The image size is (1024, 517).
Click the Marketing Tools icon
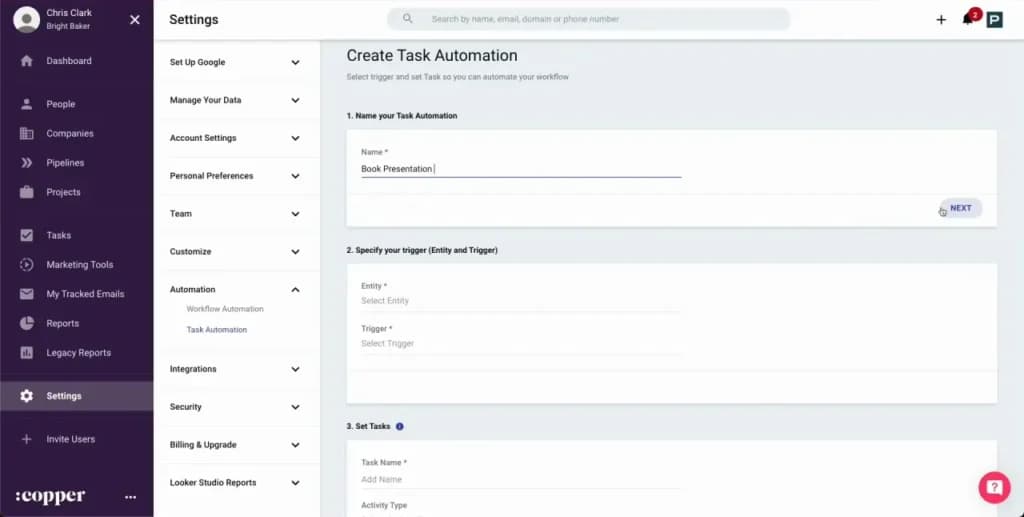click(26, 264)
